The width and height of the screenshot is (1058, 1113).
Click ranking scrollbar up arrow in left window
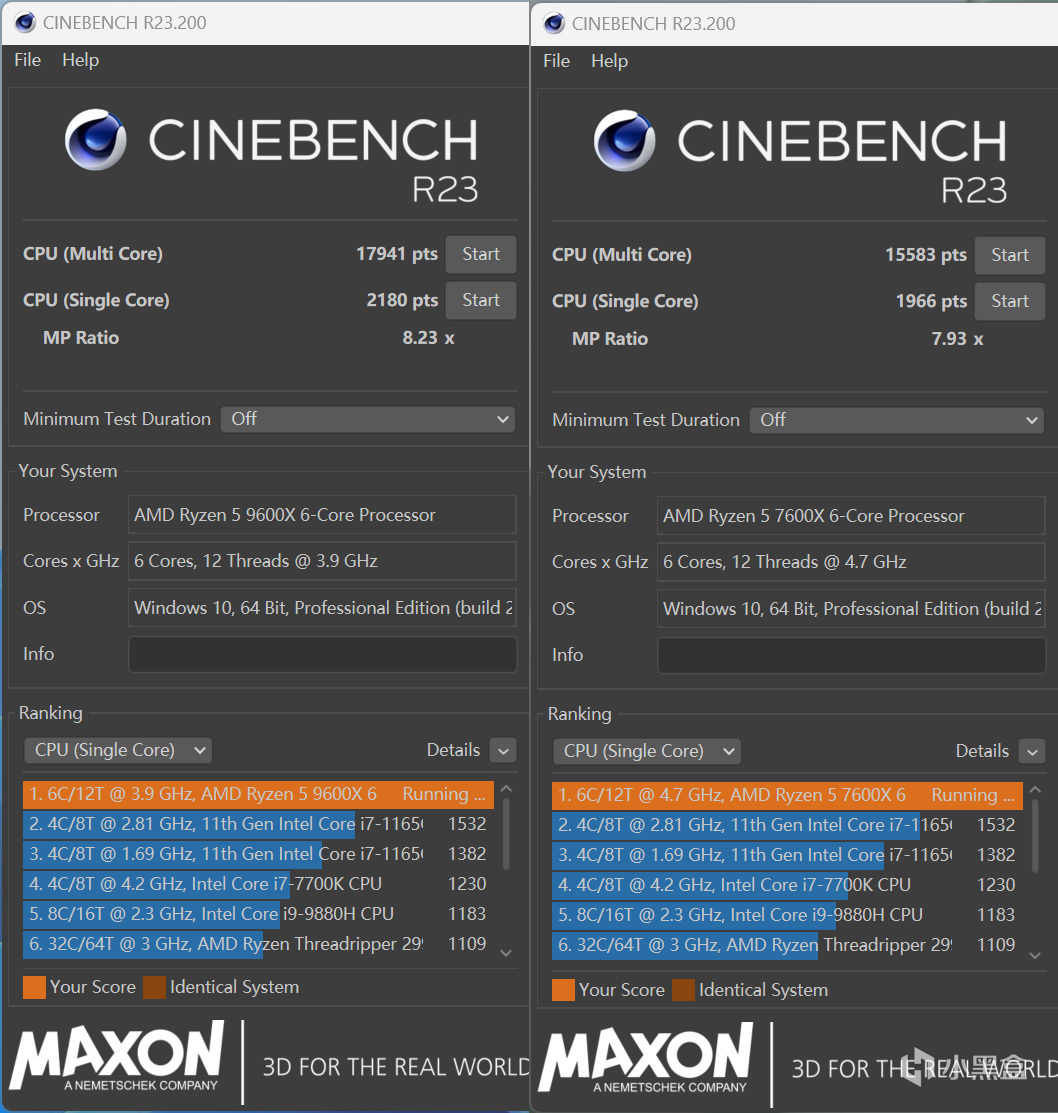click(x=506, y=789)
